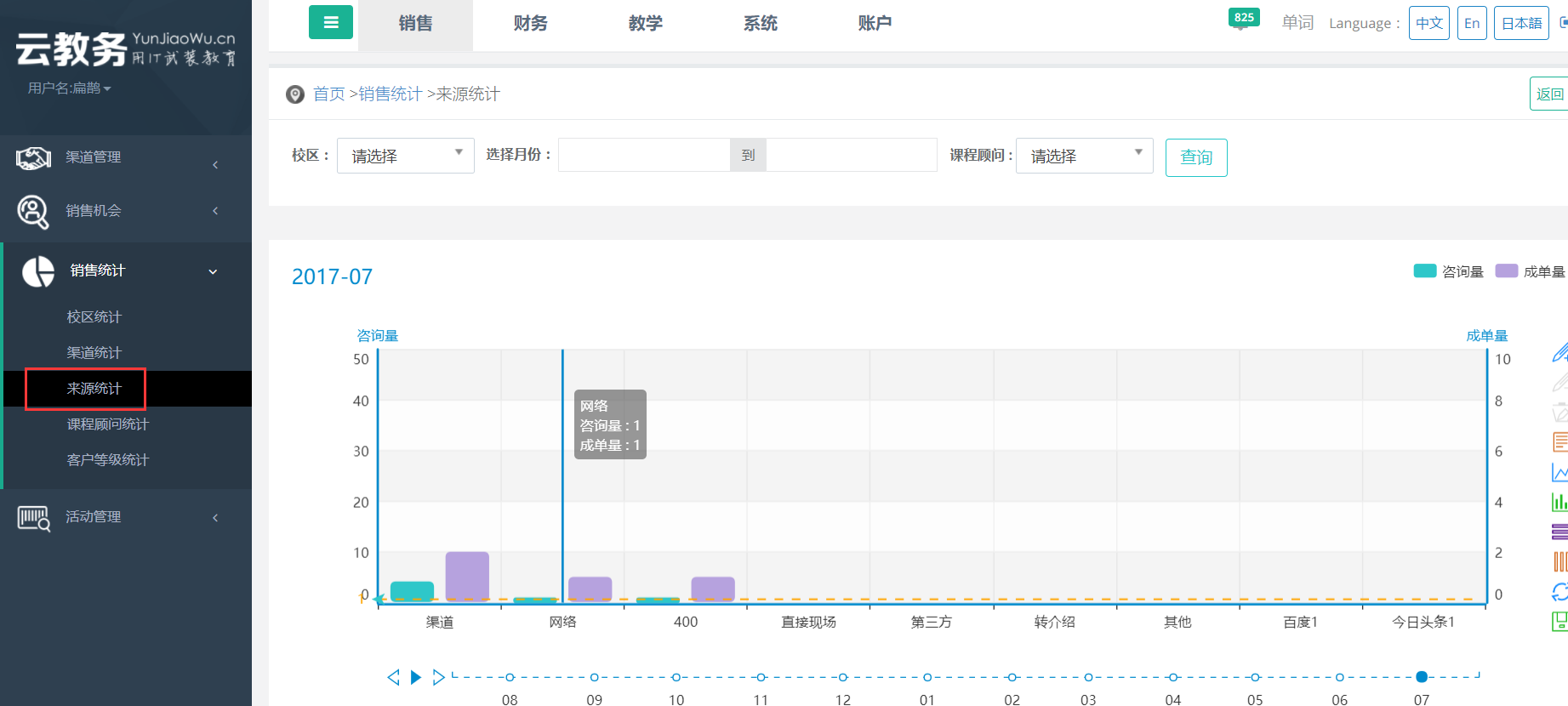
Task: Jump timeline to month 08
Action: tap(510, 678)
